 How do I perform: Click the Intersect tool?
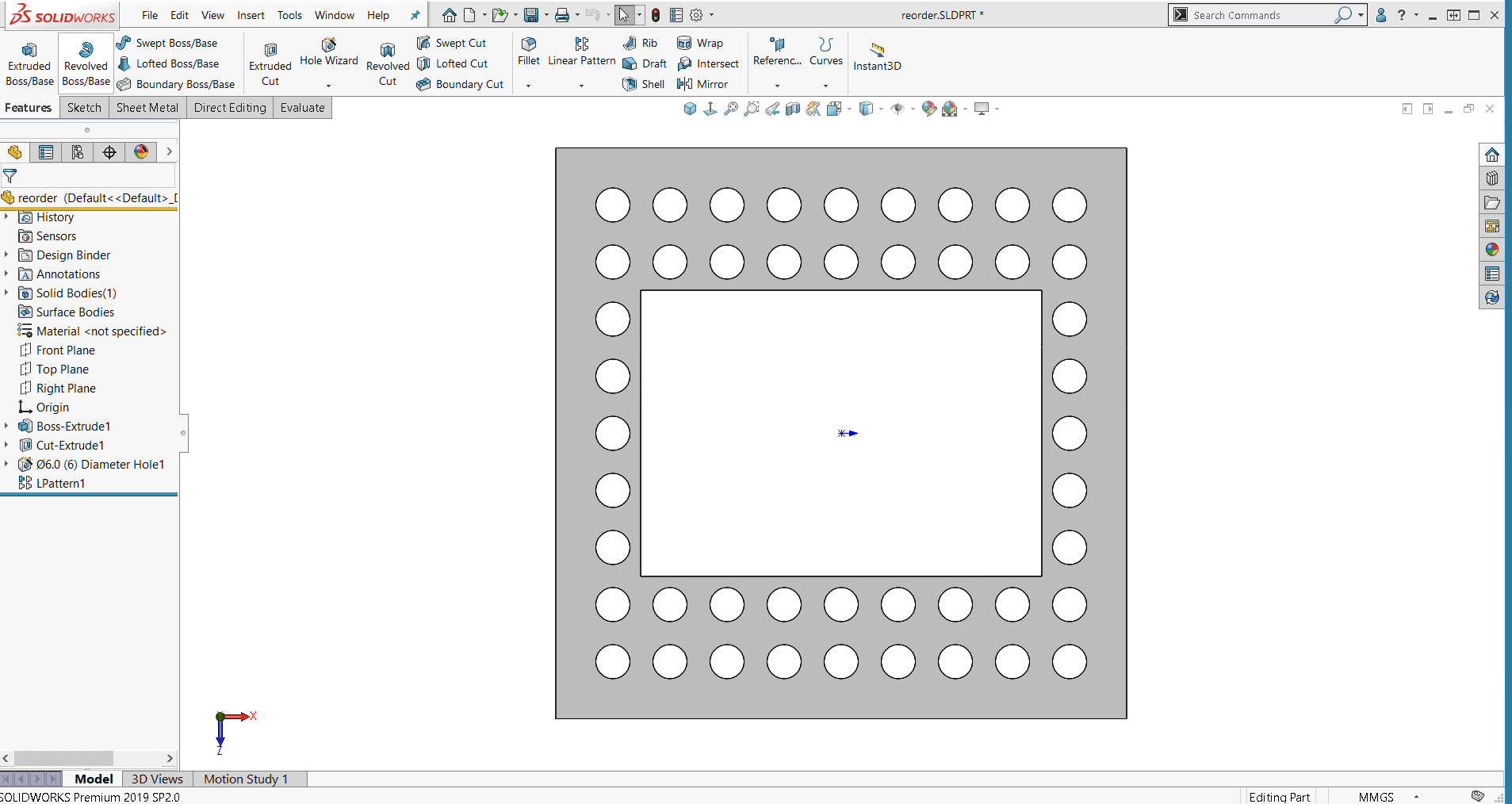[708, 63]
